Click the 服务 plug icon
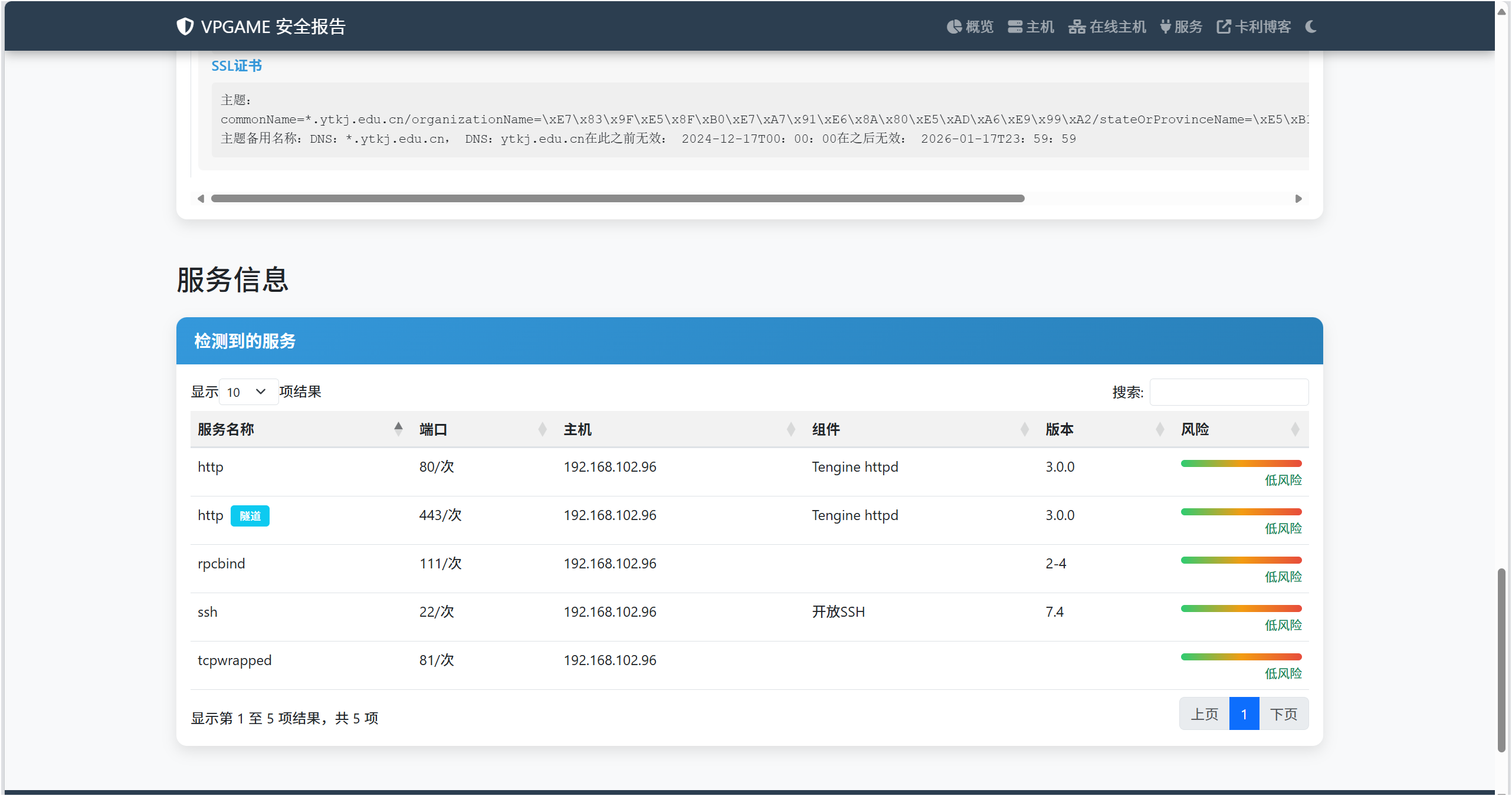Viewport: 1512px width, 796px height. pos(1165,27)
